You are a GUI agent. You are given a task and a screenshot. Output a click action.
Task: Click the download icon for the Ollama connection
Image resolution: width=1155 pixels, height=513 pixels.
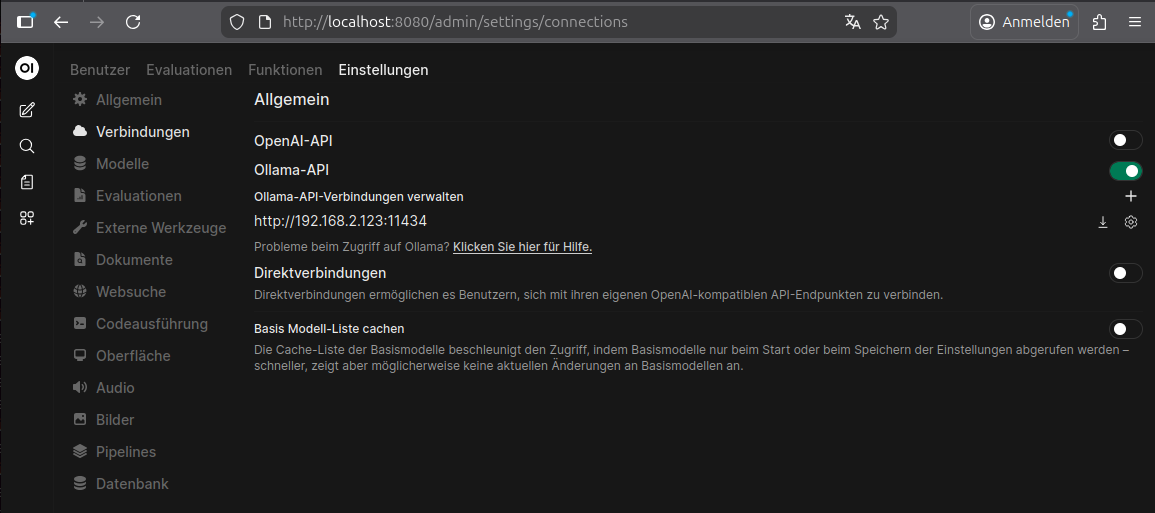click(x=1103, y=222)
